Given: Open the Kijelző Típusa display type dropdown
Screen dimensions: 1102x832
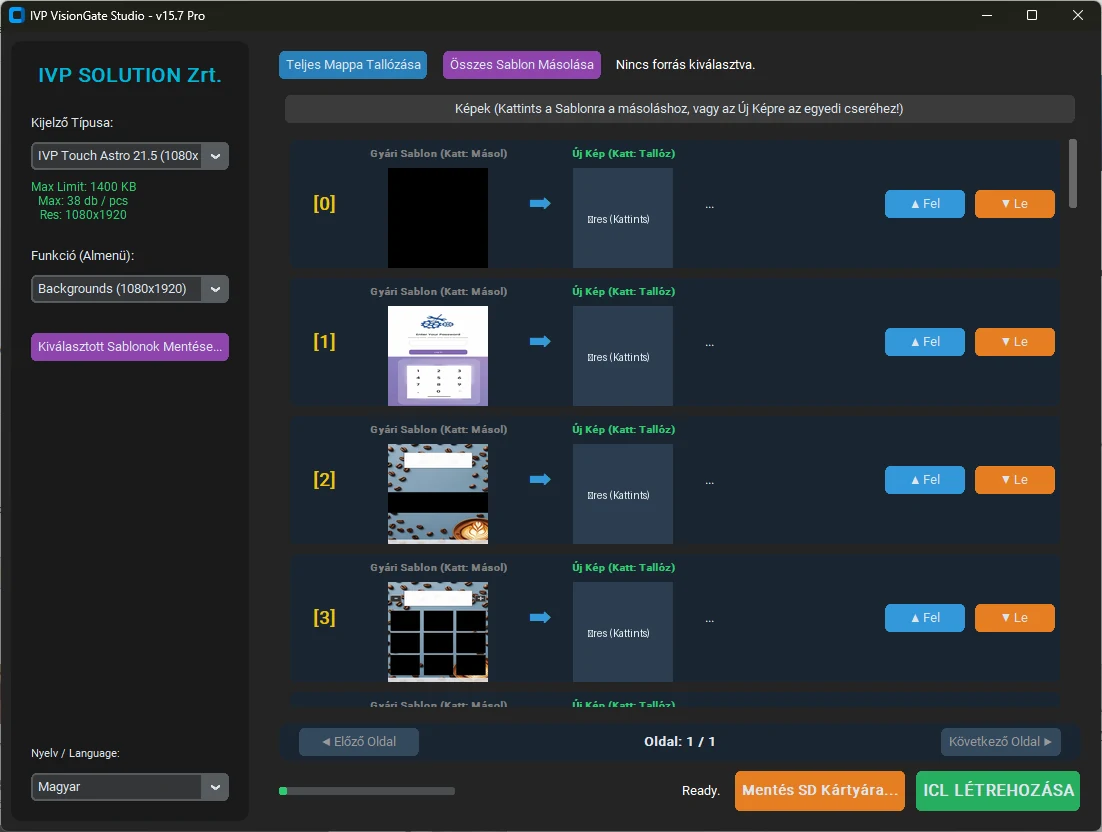Looking at the screenshot, I should (x=130, y=156).
